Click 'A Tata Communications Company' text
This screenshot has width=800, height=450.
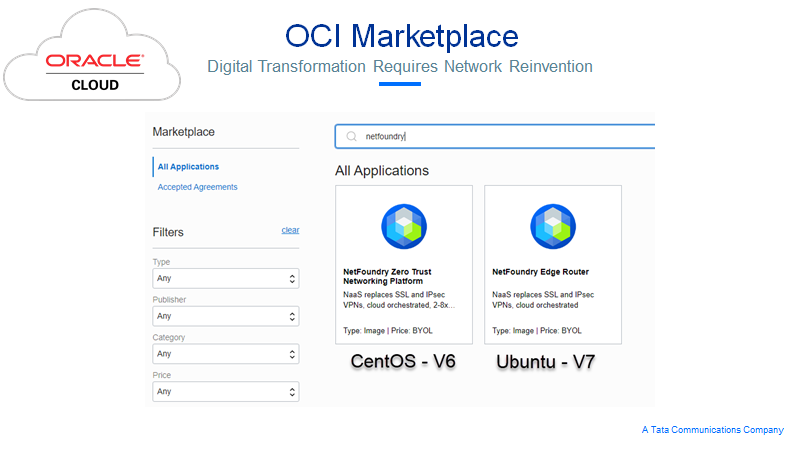click(713, 430)
